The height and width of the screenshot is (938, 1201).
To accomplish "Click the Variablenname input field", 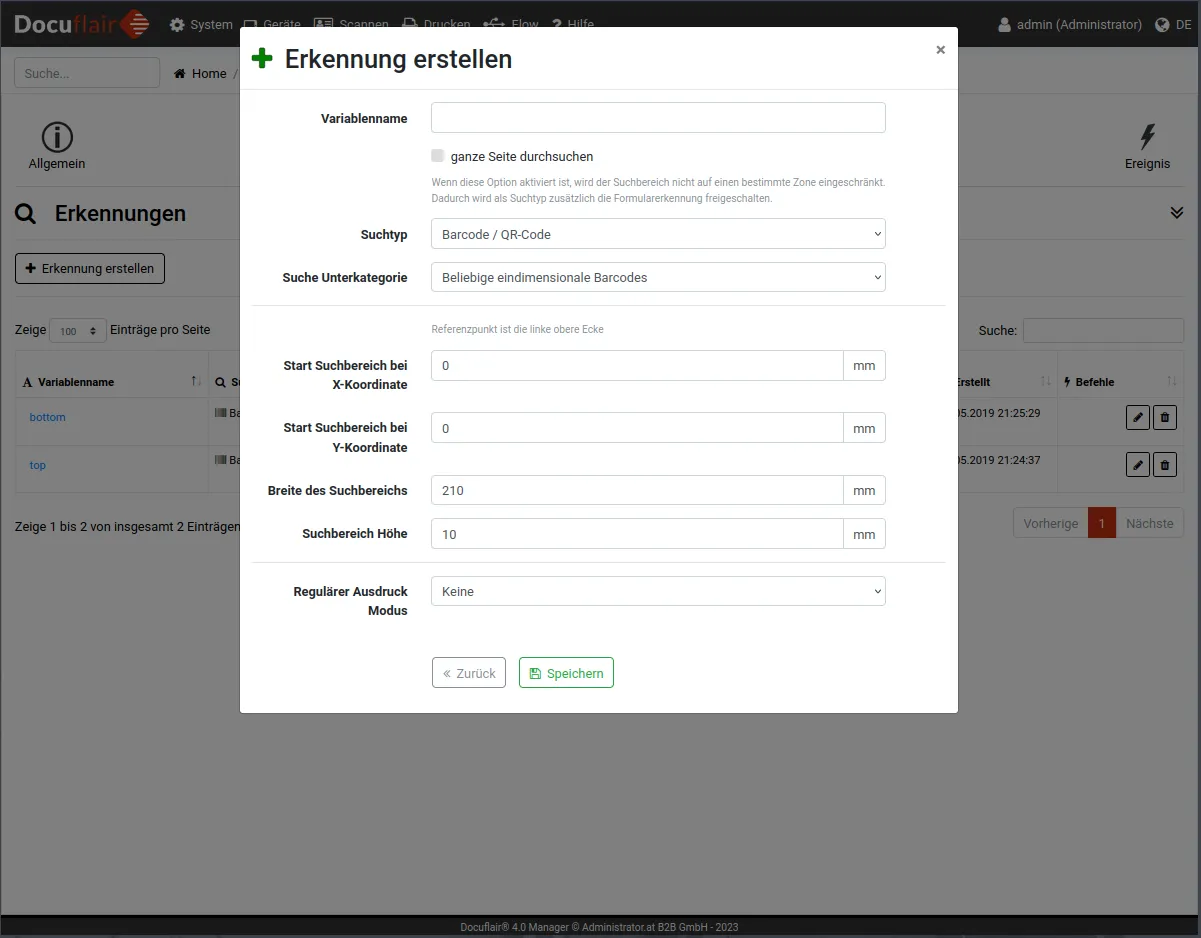I will (658, 118).
